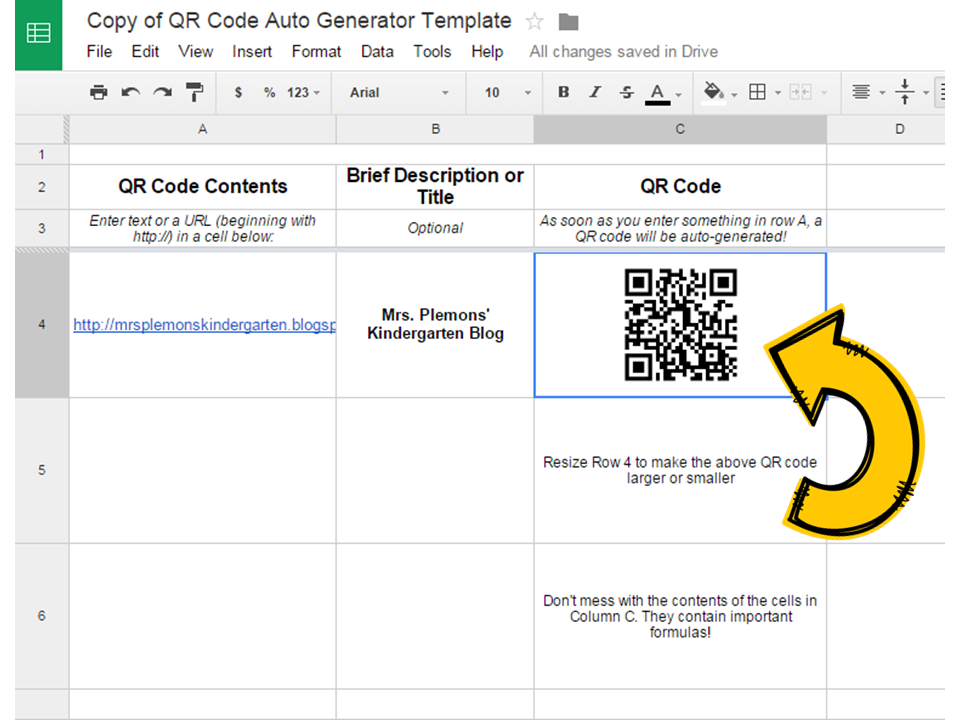Toggle italic formatting
The image size is (960, 720).
[595, 92]
